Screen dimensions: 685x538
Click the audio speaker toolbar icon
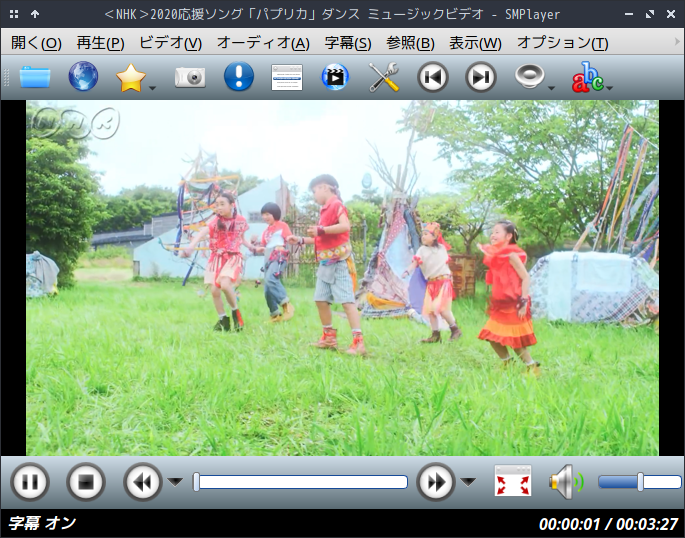[529, 76]
